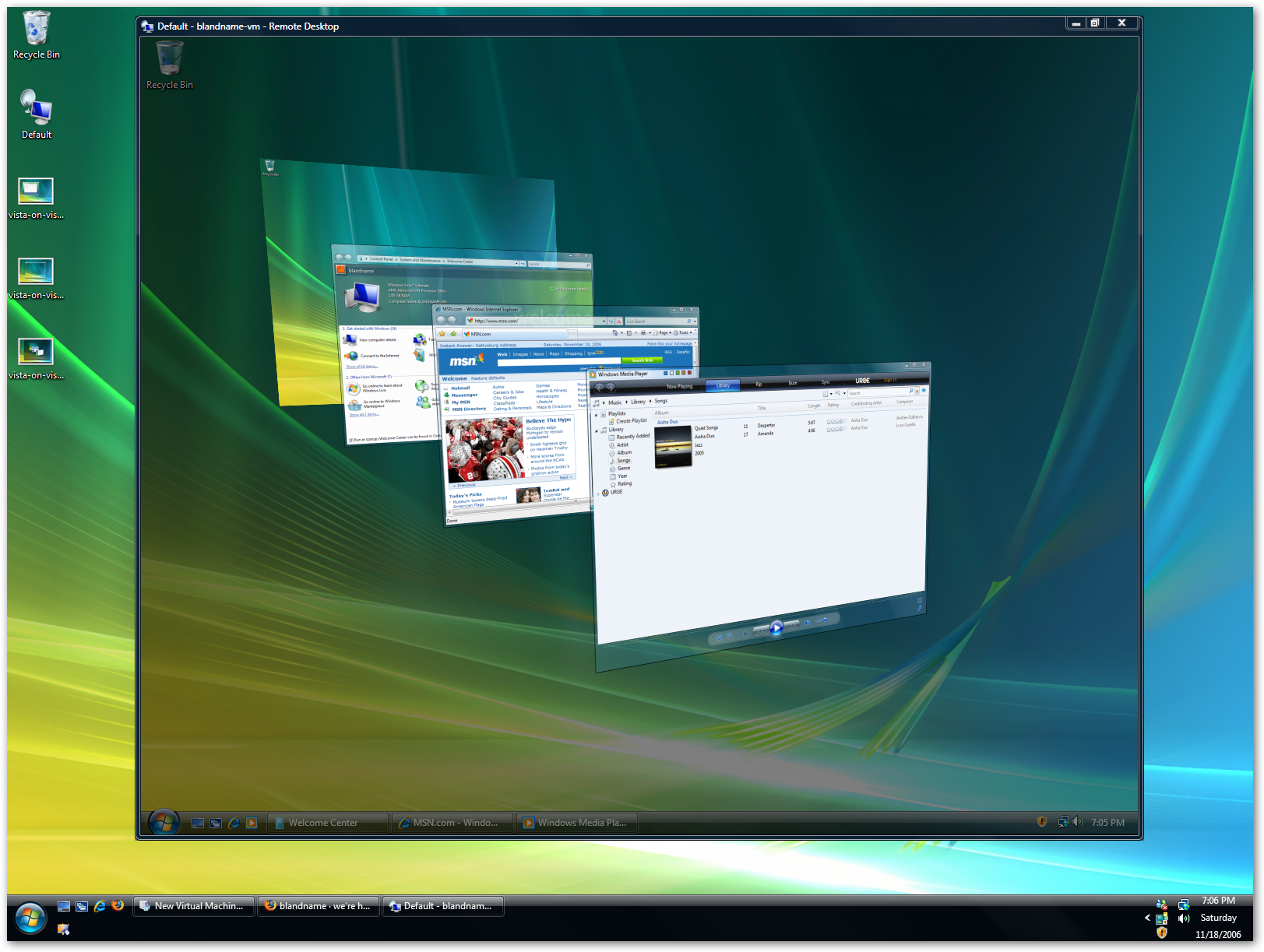
Task: Switch to Sync tab in Media Player
Action: (x=826, y=382)
